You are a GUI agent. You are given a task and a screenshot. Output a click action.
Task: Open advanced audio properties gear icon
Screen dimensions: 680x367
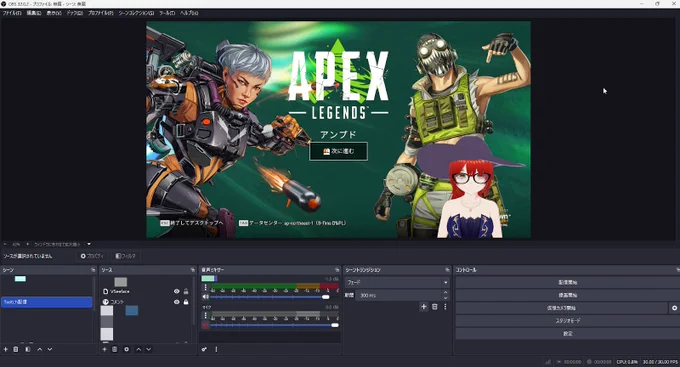click(204, 349)
